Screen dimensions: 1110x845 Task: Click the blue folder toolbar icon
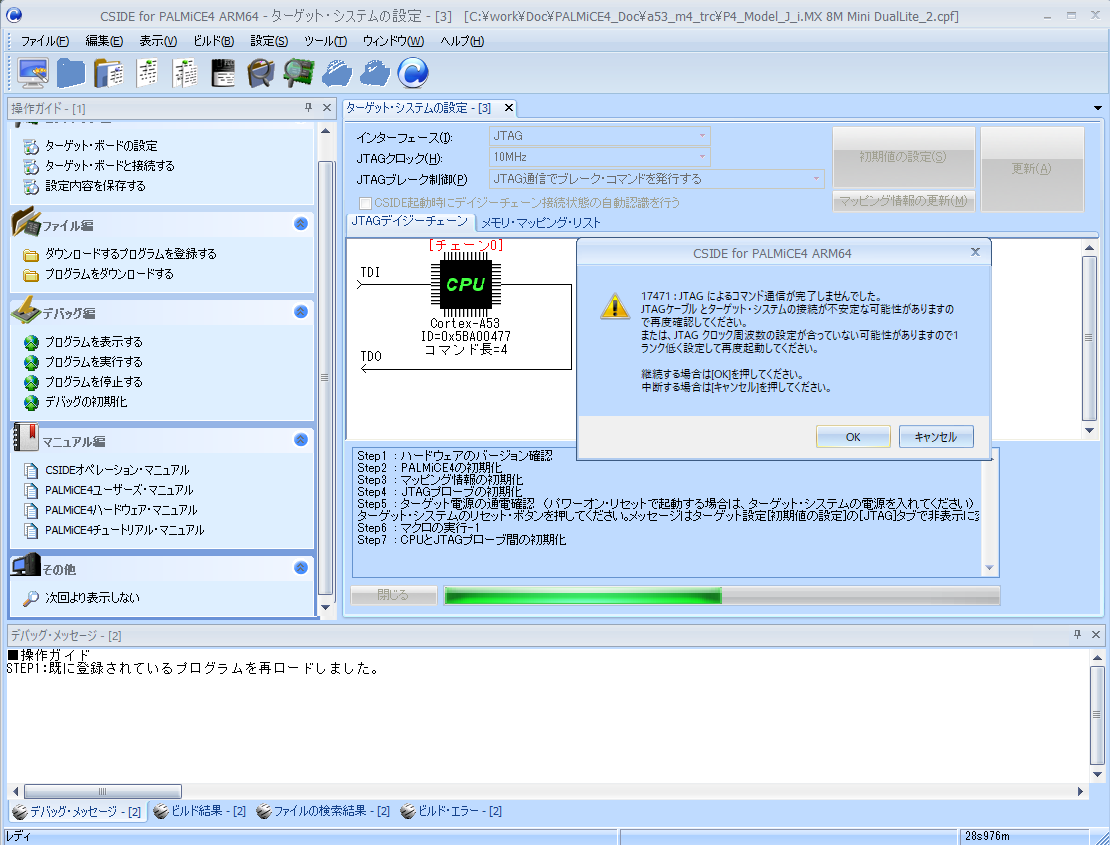70,73
